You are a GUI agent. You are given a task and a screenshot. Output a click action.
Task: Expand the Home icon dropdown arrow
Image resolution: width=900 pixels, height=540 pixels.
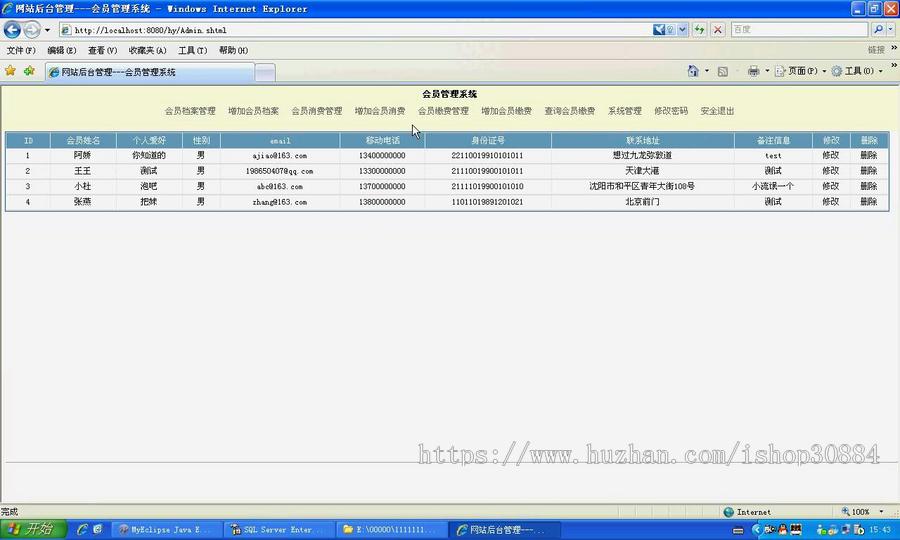coord(707,71)
